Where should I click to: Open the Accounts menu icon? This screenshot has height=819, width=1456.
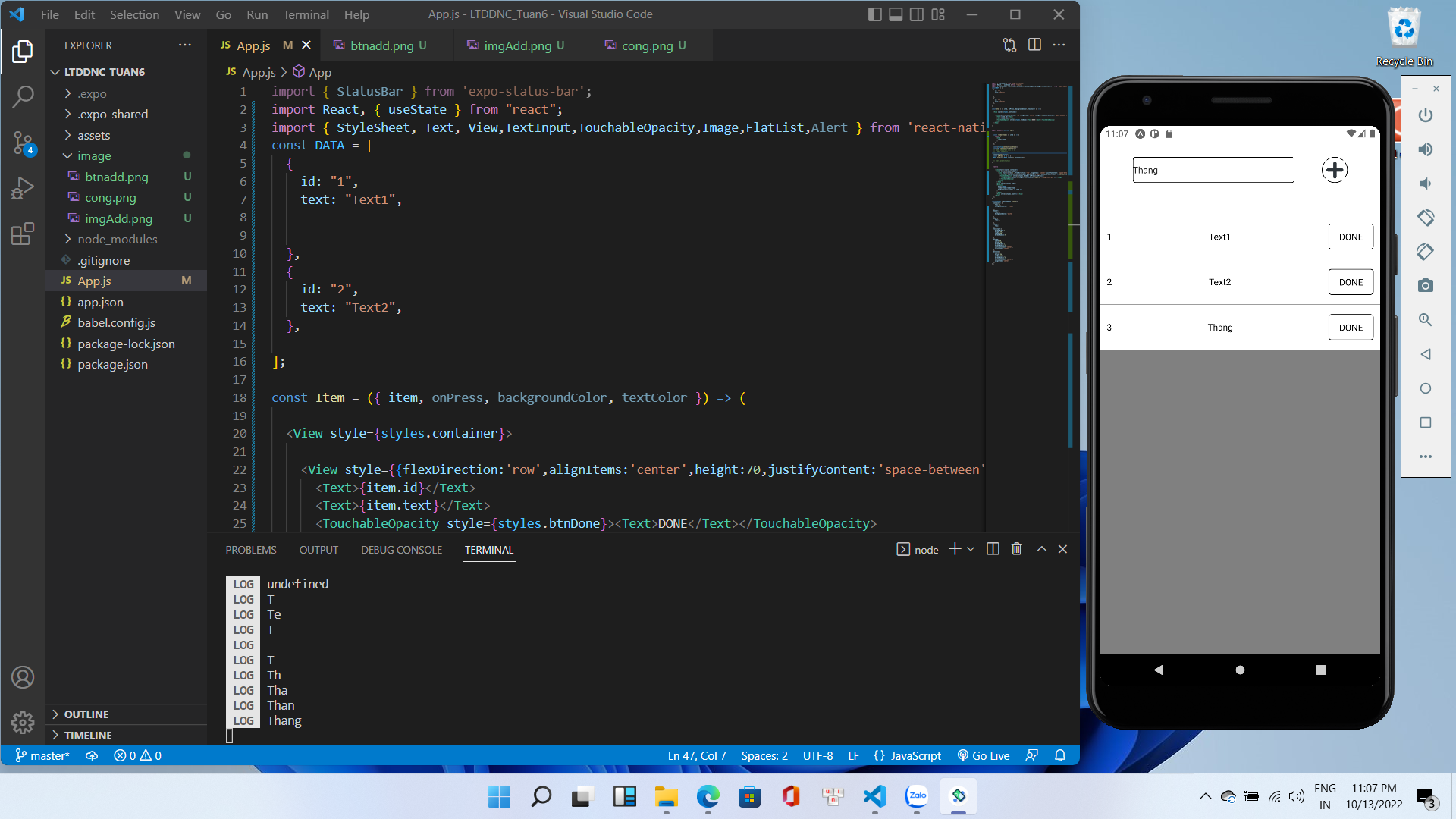click(x=23, y=677)
